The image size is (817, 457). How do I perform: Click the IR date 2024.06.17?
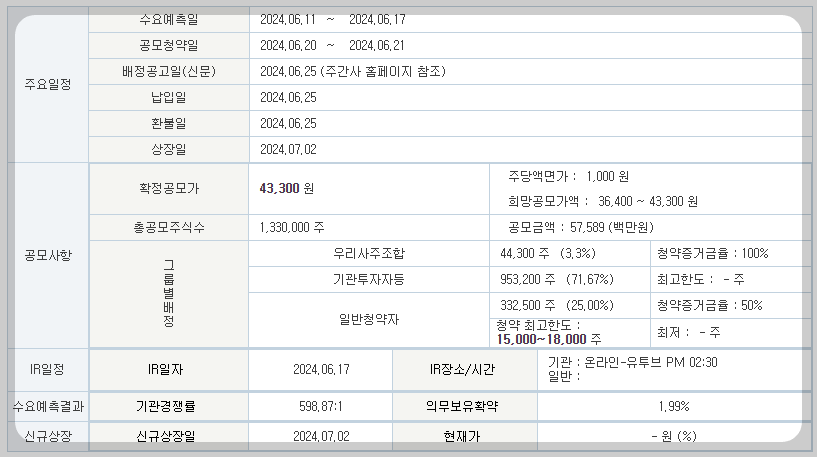(321, 369)
